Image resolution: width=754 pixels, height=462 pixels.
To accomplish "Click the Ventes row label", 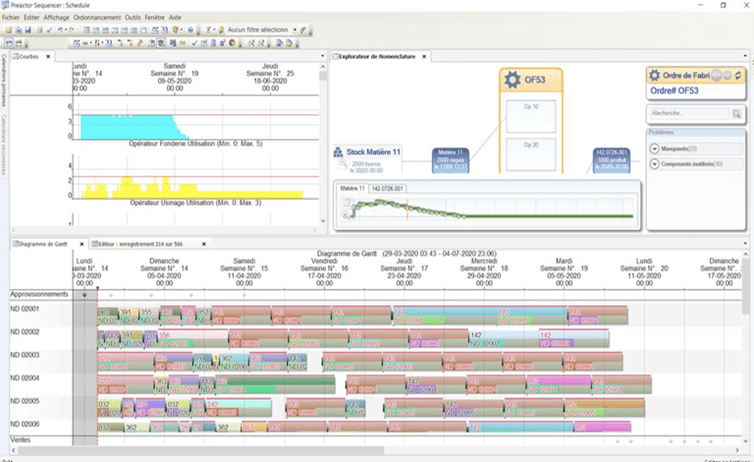I will 20,440.
